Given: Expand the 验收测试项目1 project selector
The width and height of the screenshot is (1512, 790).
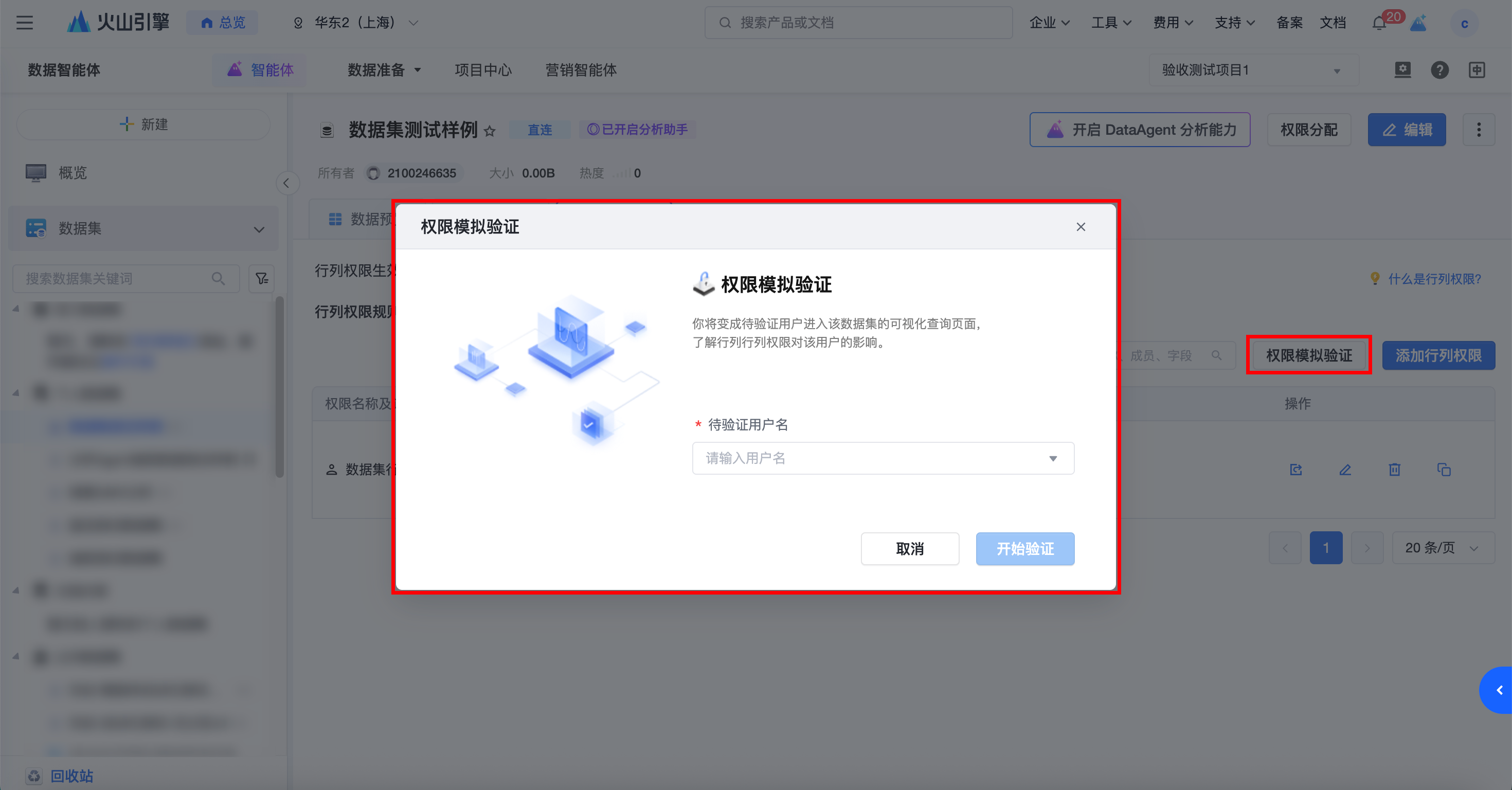Looking at the screenshot, I should [x=1253, y=70].
